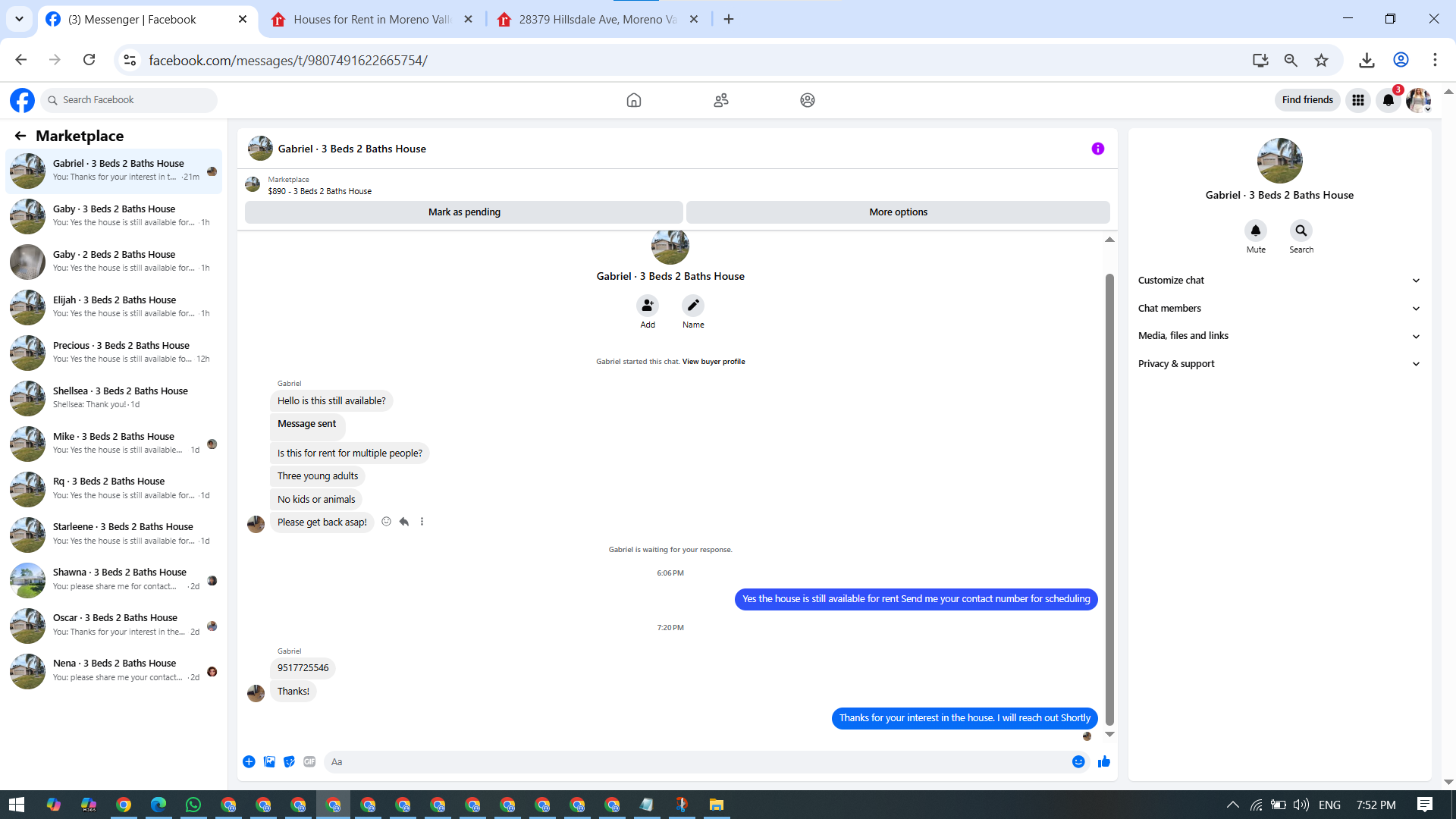Click the GIF picker icon
The width and height of the screenshot is (1456, 819).
(x=309, y=761)
